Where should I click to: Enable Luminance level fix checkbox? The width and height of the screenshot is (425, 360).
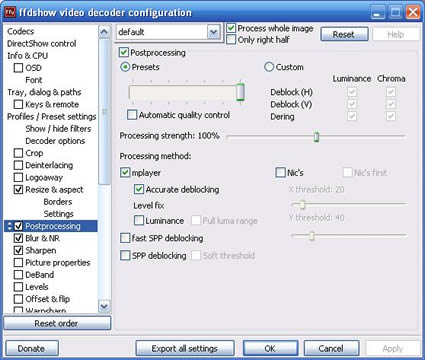(139, 220)
